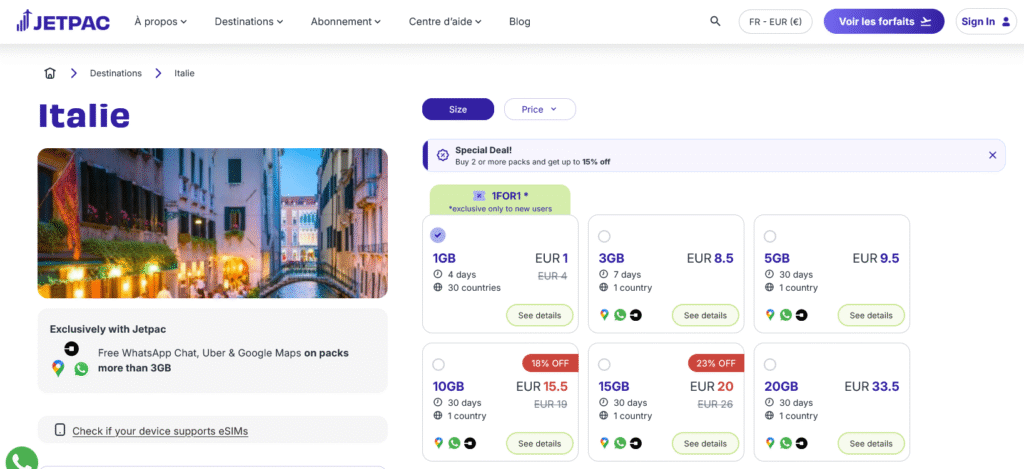Click Uber icon on 20GB card
The height and width of the screenshot is (469, 1024).
[801, 443]
